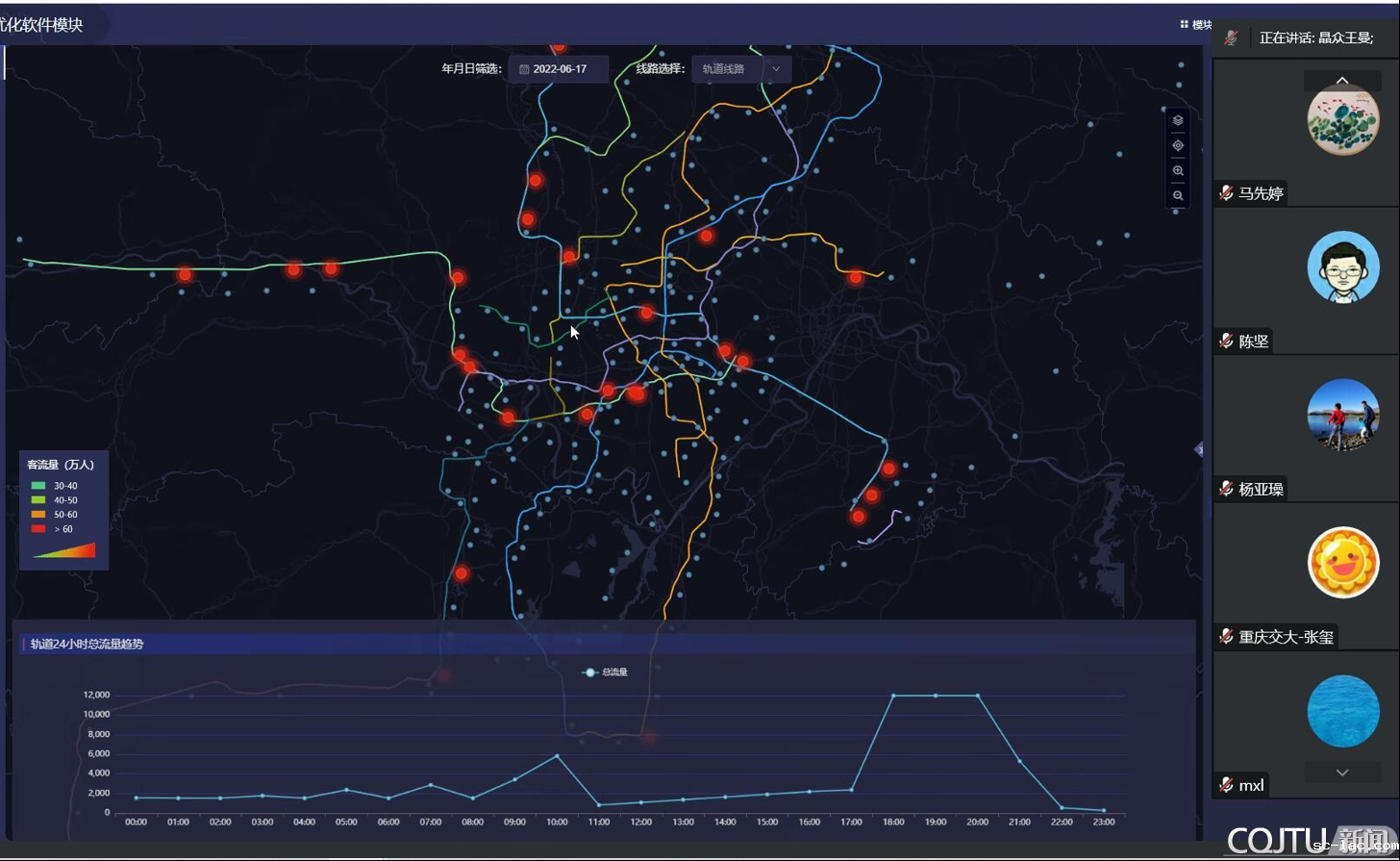Click the date field showing 2022-06-17
Viewport: 1400px width, 861px height.
point(560,69)
